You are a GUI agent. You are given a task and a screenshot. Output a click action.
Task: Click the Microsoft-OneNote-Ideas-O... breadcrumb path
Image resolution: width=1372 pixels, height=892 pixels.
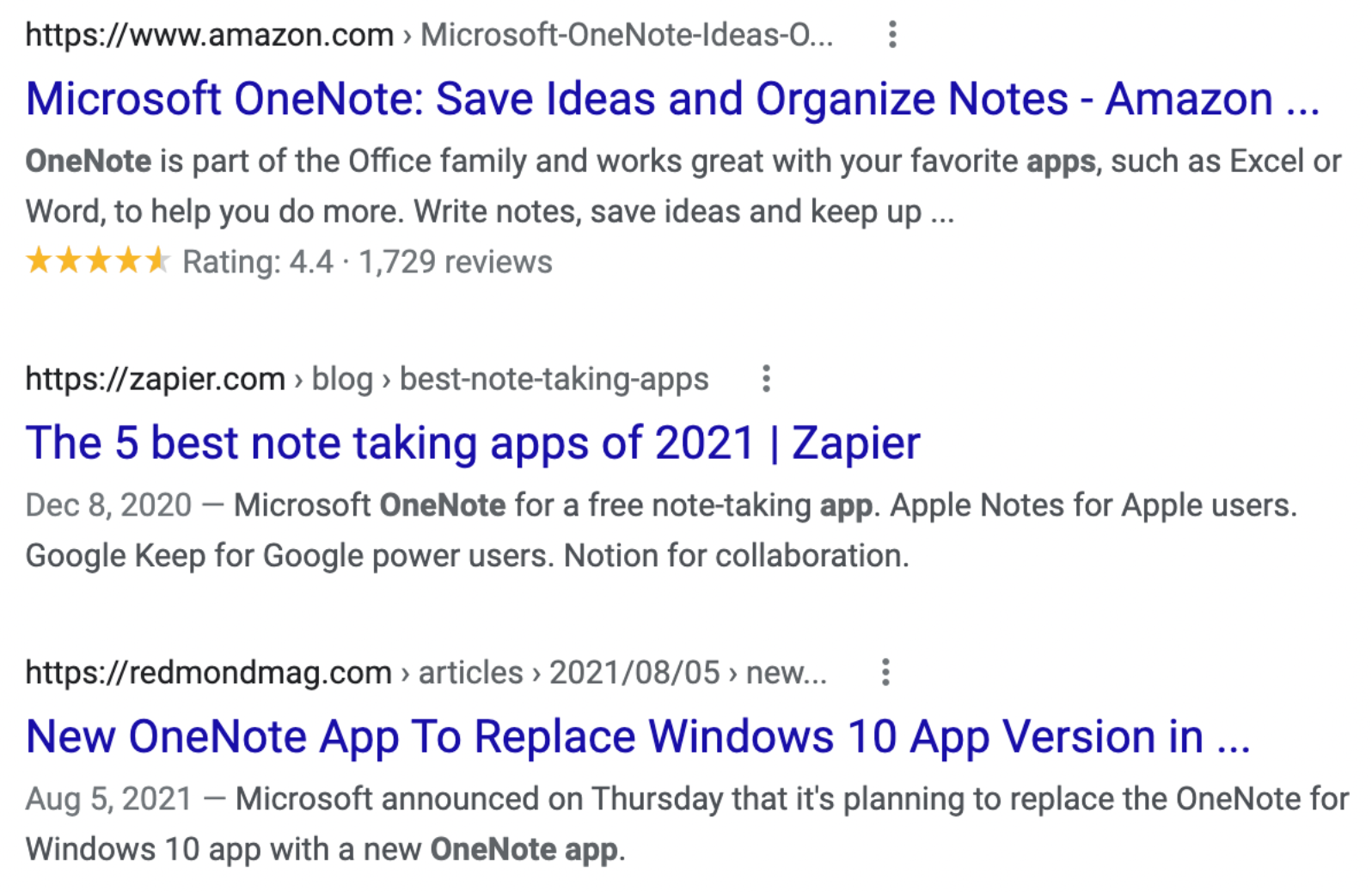point(627,35)
